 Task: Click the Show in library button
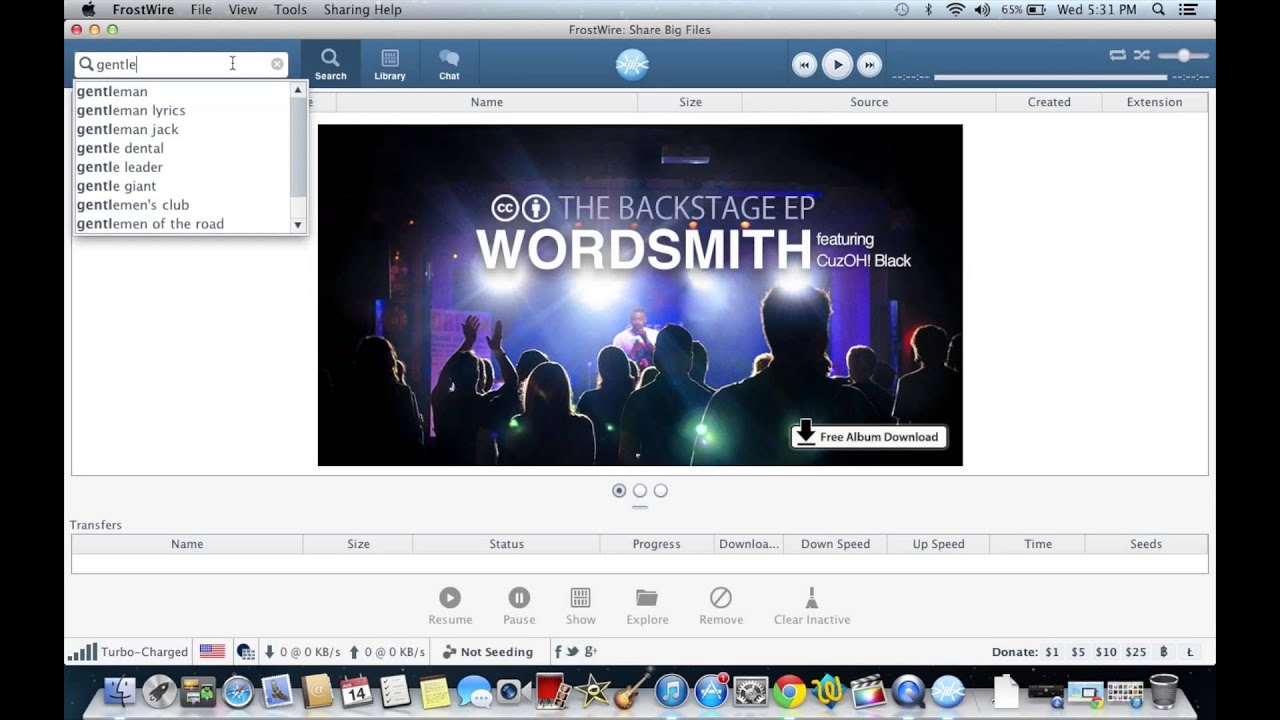pyautogui.click(x=580, y=606)
